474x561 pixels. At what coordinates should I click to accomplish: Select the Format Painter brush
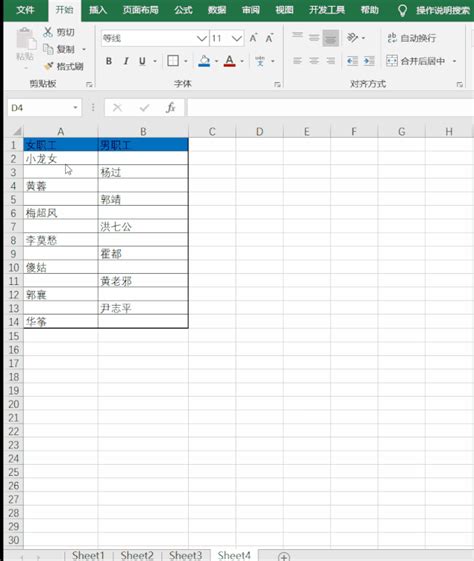pos(48,66)
